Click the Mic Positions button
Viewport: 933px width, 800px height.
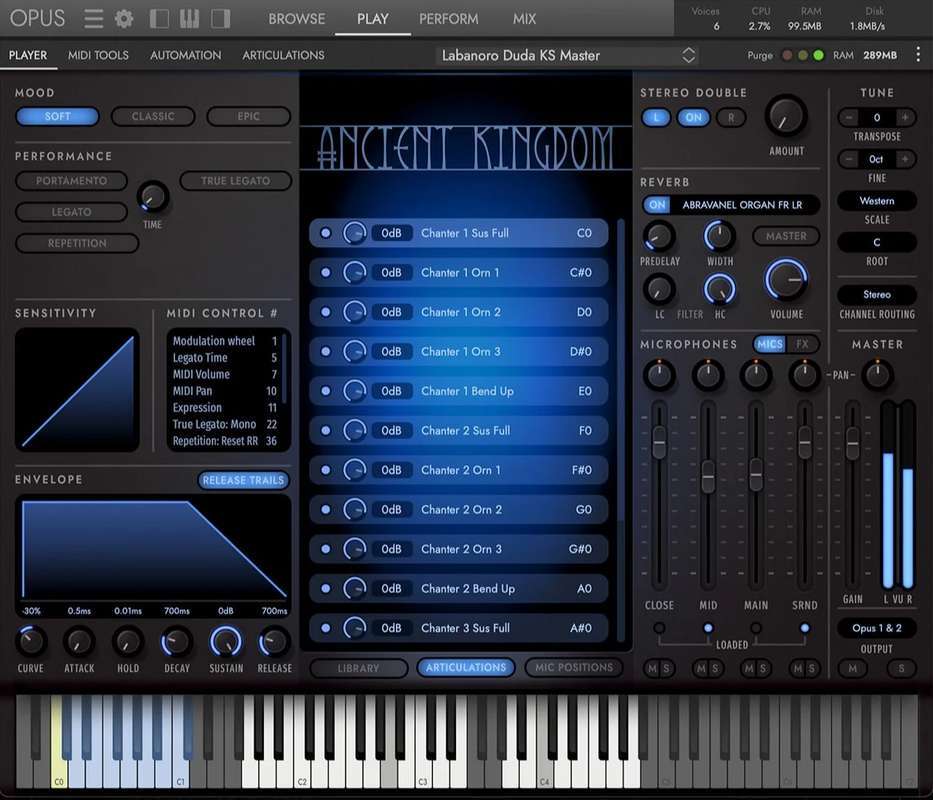(572, 667)
